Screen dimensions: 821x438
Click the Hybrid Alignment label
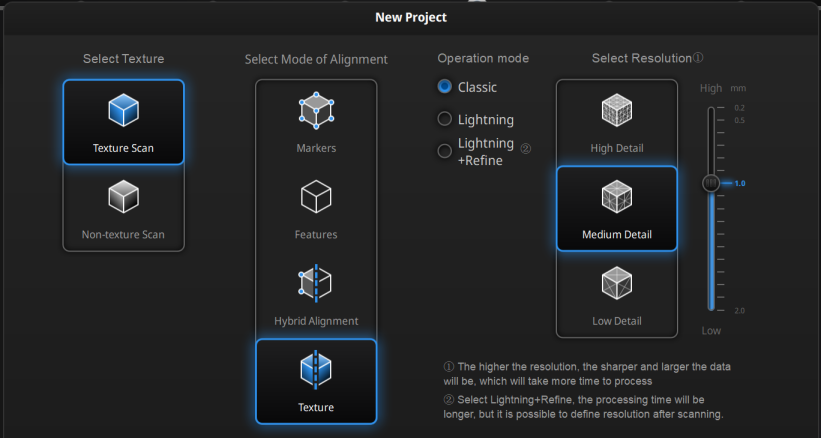(316, 321)
